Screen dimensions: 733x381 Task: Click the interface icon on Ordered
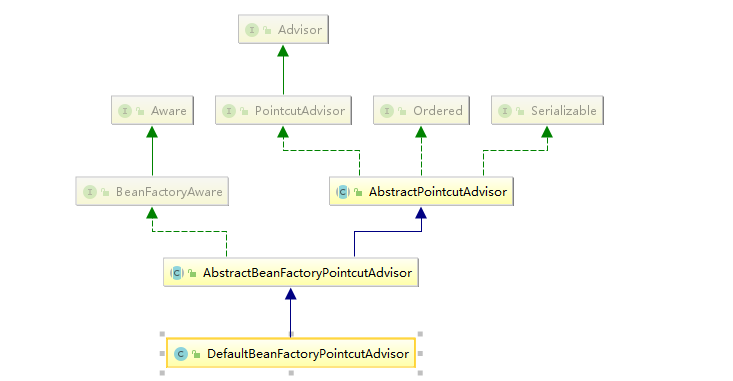click(x=387, y=111)
